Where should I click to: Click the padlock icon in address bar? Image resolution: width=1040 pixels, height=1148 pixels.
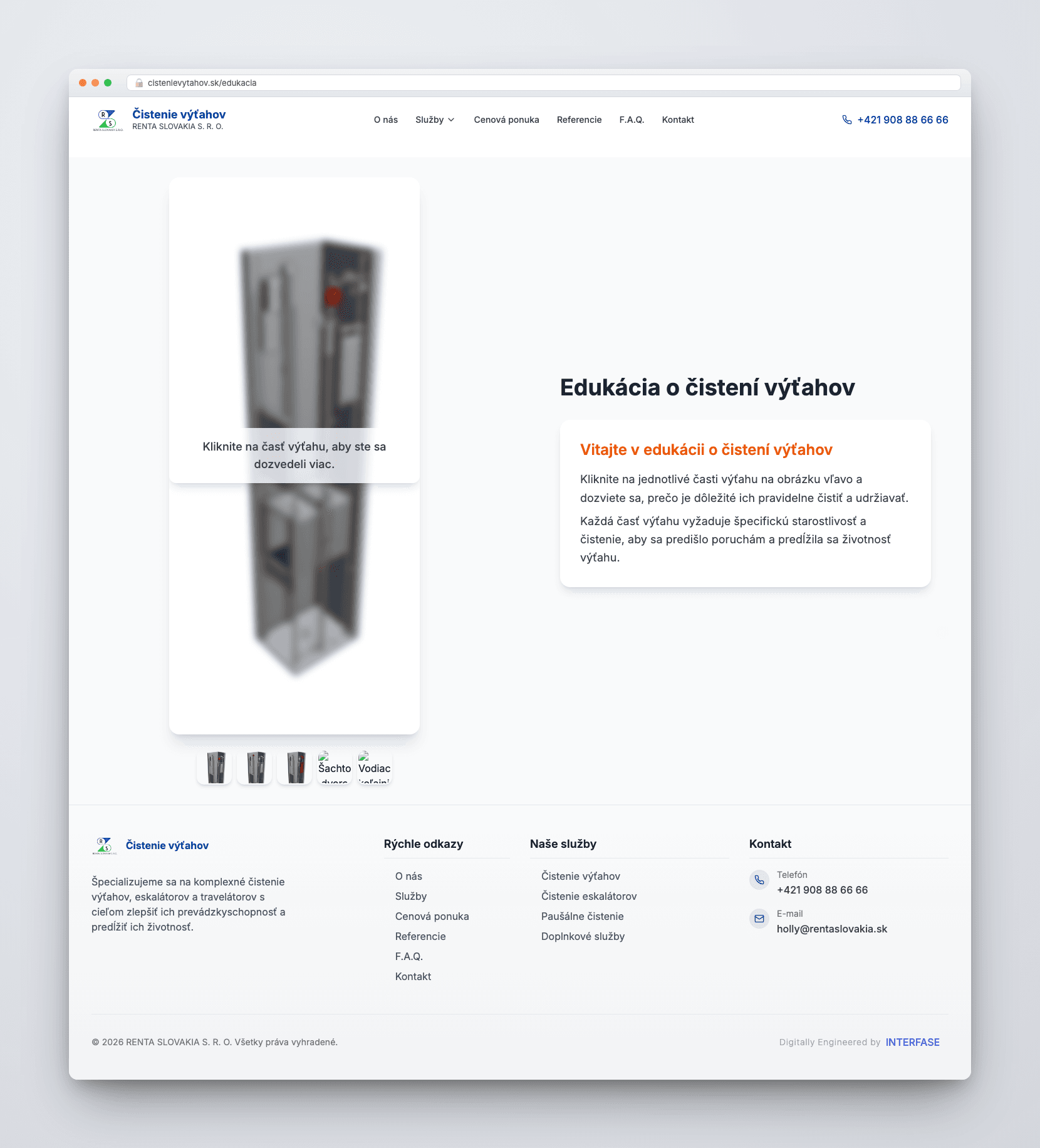click(x=139, y=83)
